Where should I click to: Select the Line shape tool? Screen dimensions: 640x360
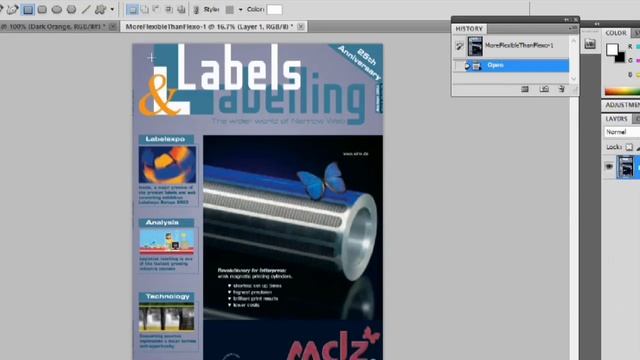click(x=86, y=9)
